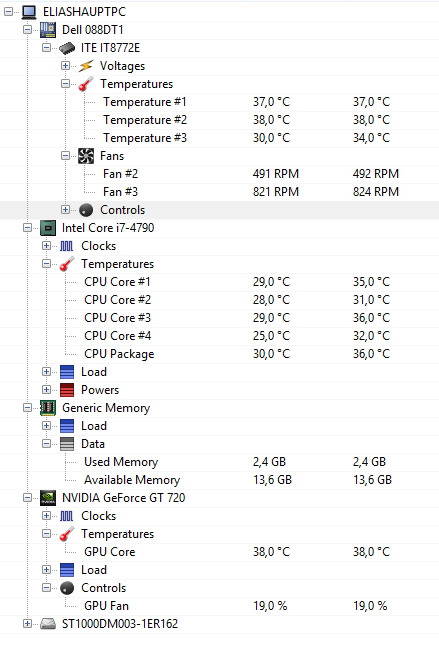
Task: Collapse the Data node
Action: coord(46,443)
